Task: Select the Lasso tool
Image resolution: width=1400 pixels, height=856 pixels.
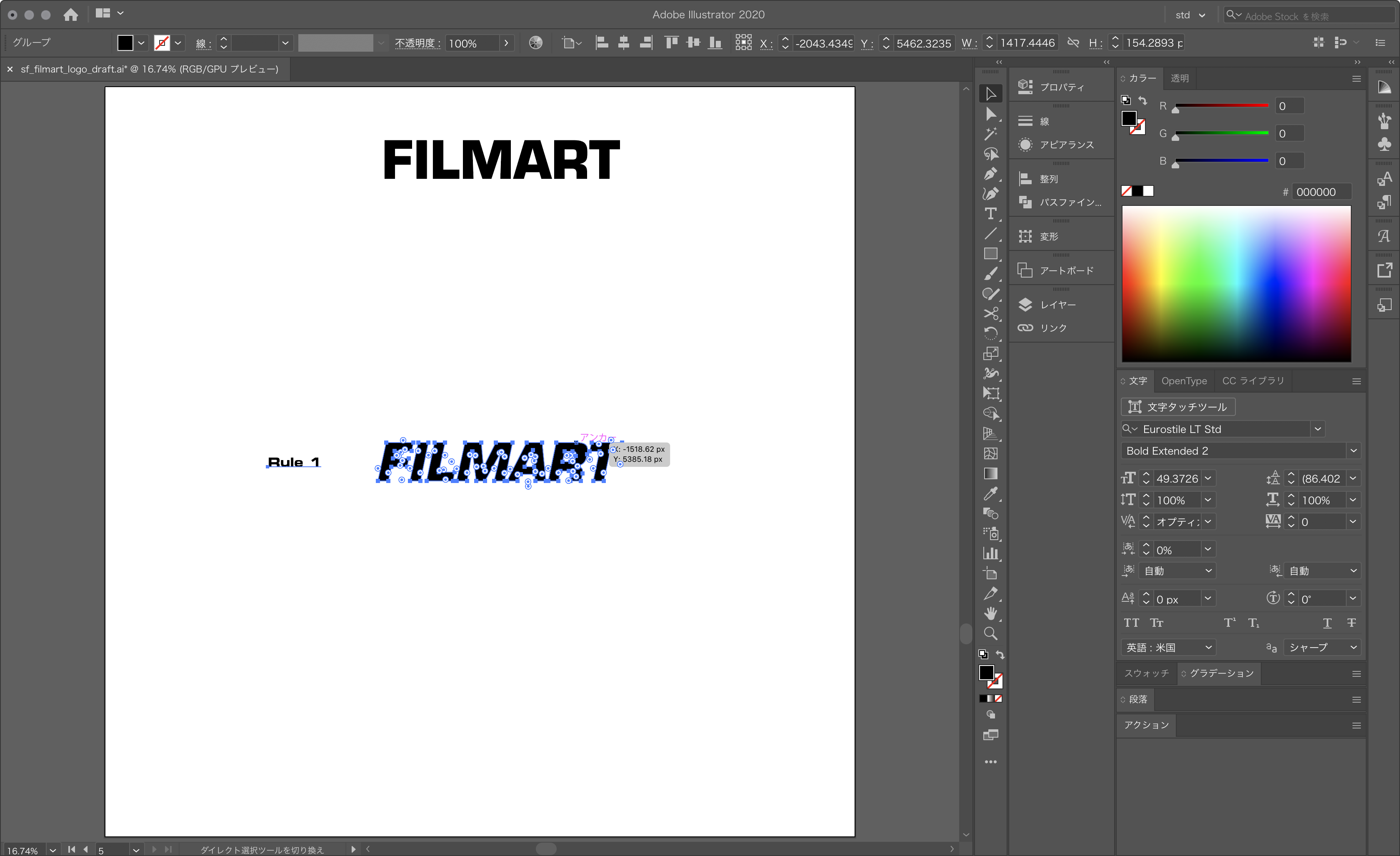Action: 990,154
